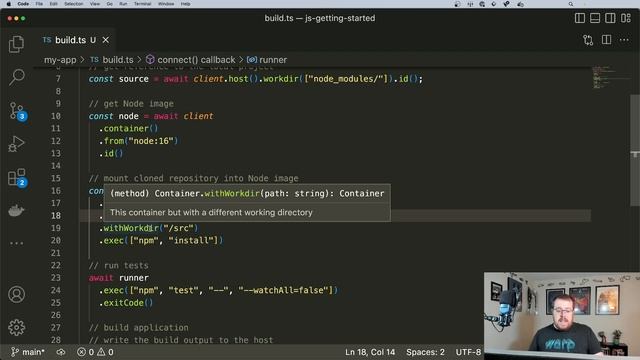
Task: Open the Apple menu
Action: pyautogui.click(x=8, y=4)
